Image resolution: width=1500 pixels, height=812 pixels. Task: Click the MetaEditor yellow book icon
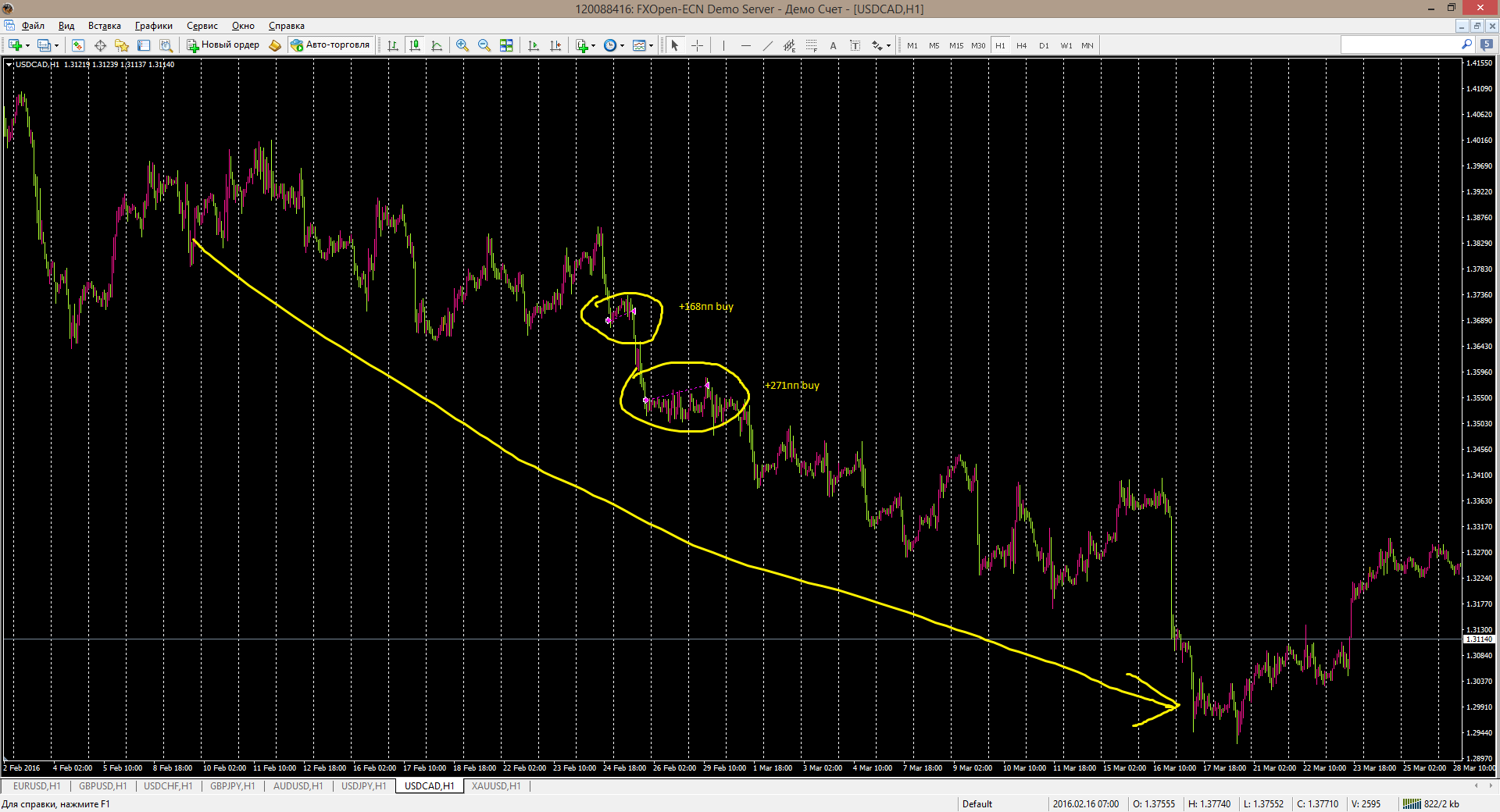[x=275, y=45]
